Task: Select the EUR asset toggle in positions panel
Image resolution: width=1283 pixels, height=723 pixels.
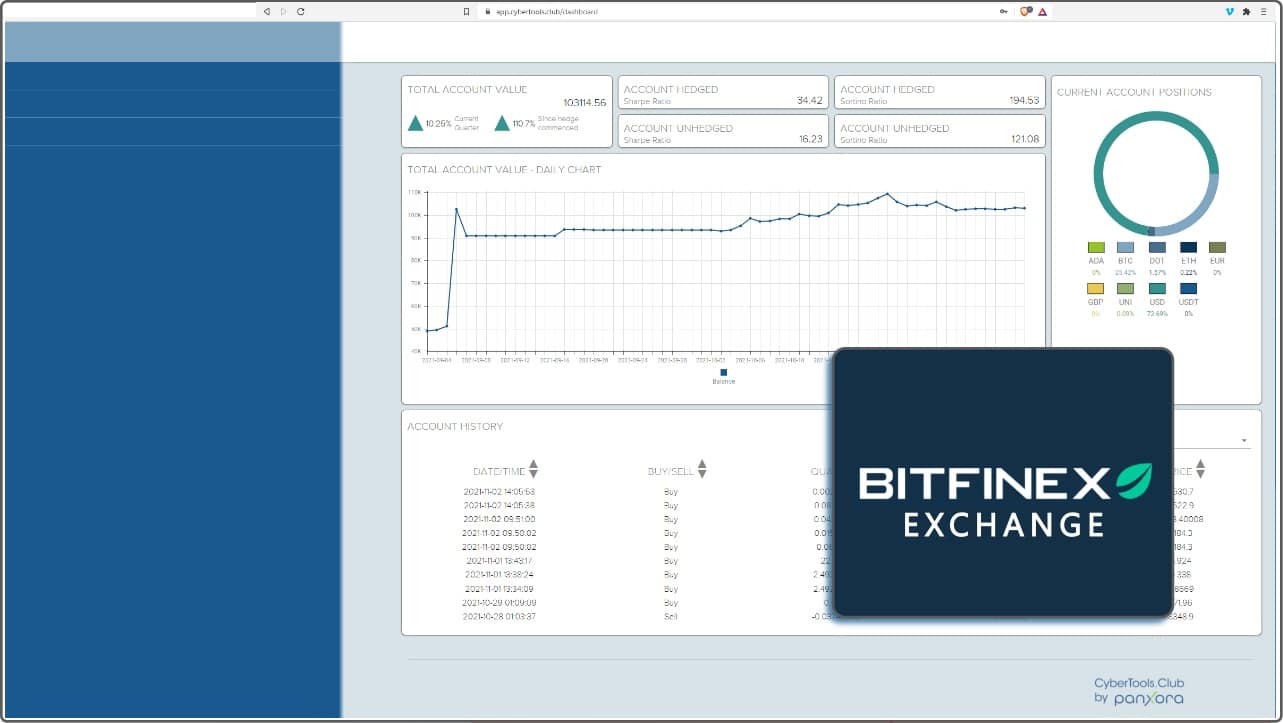Action: [x=1217, y=247]
